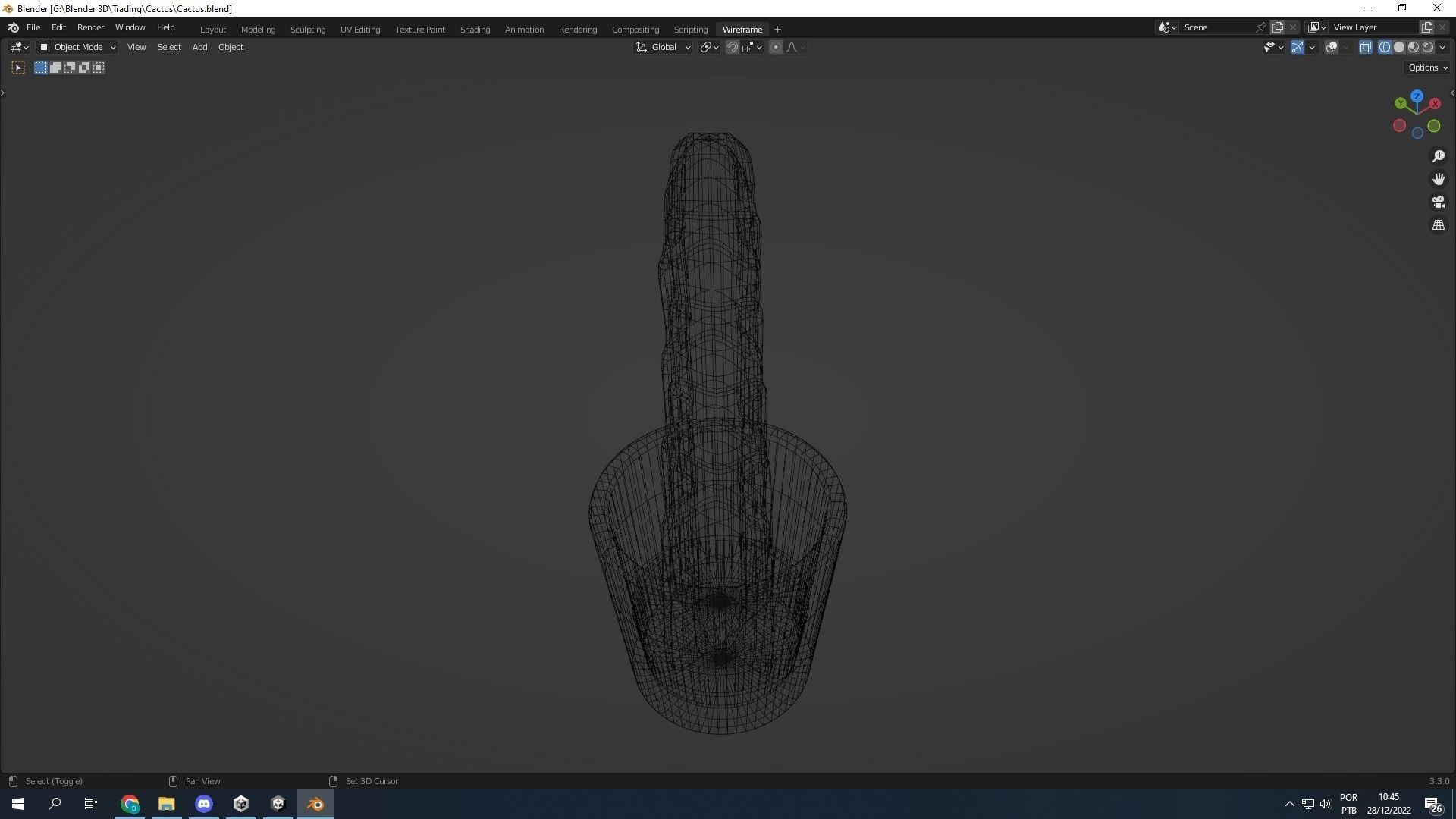Open the snapping options dropdown
The height and width of the screenshot is (819, 1456).
click(x=752, y=47)
